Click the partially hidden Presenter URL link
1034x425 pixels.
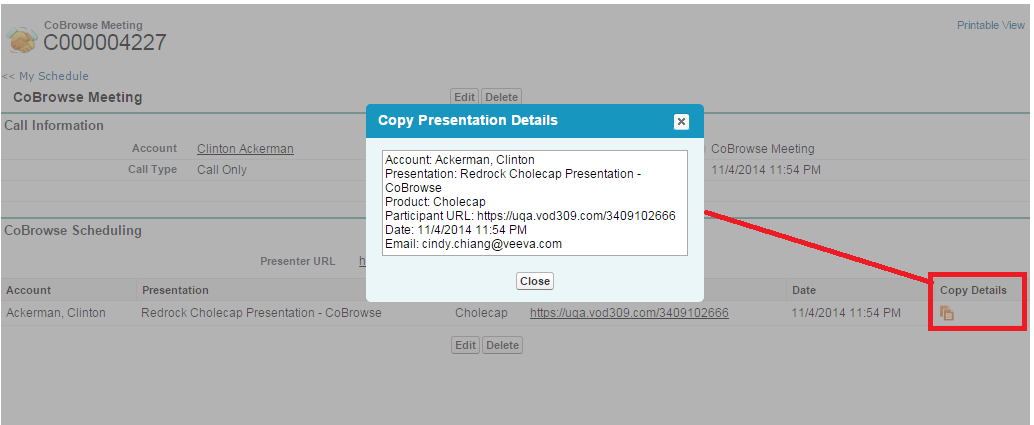click(x=362, y=261)
